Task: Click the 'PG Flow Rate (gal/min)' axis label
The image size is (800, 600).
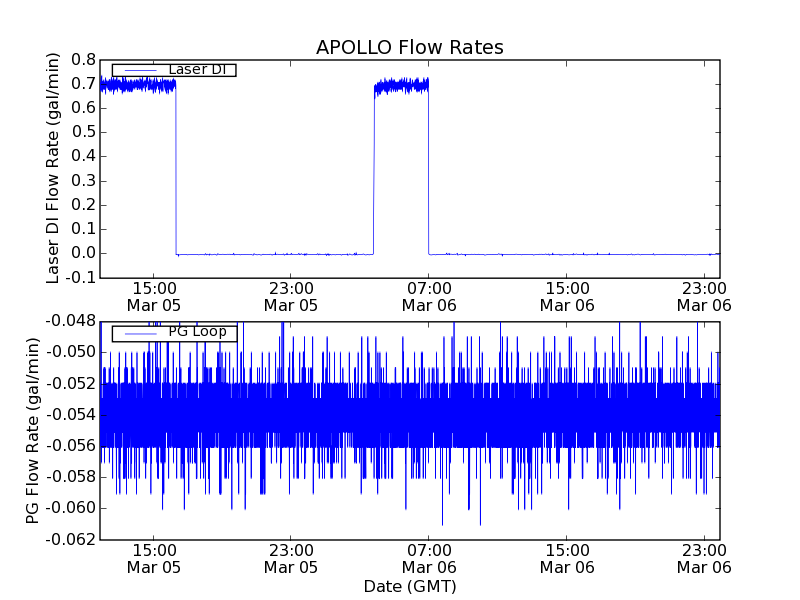Action: click(x=33, y=431)
